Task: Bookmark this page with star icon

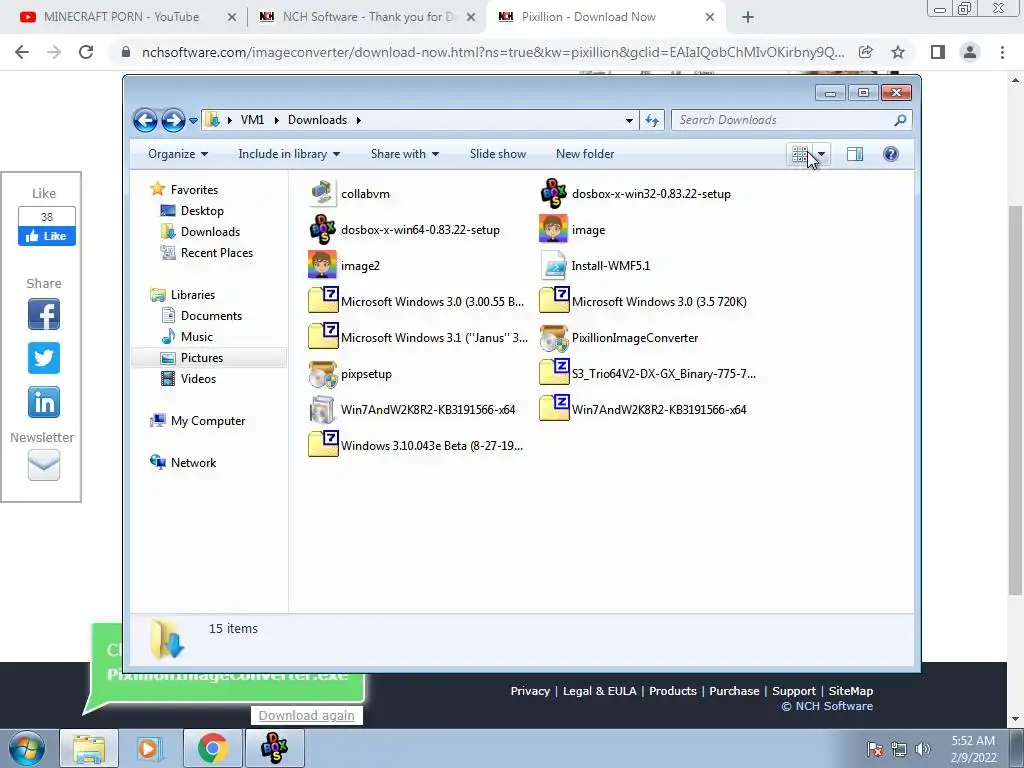Action: pyautogui.click(x=898, y=52)
